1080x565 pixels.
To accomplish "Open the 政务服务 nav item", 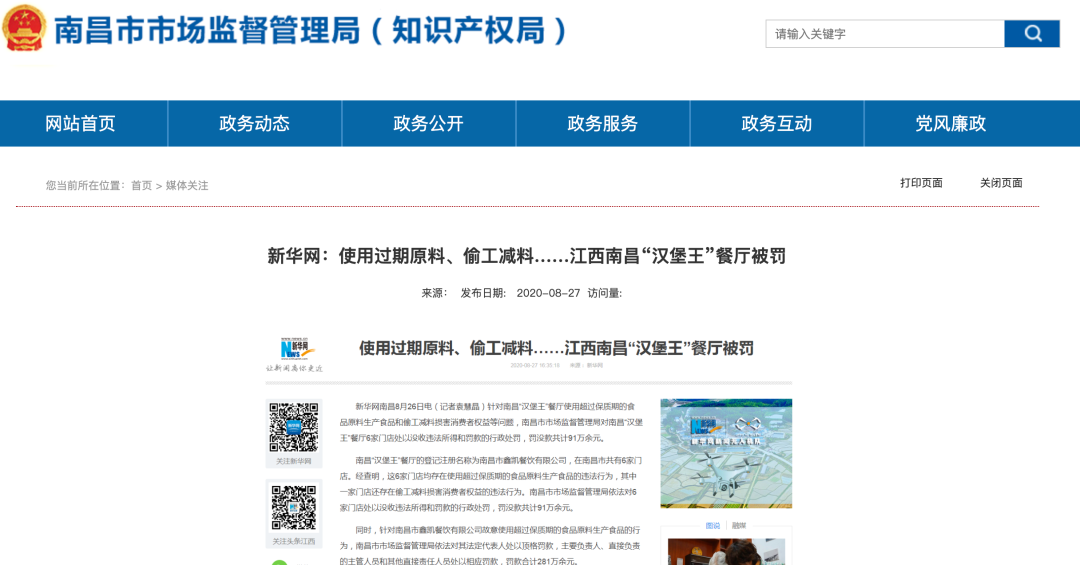I will 603,123.
